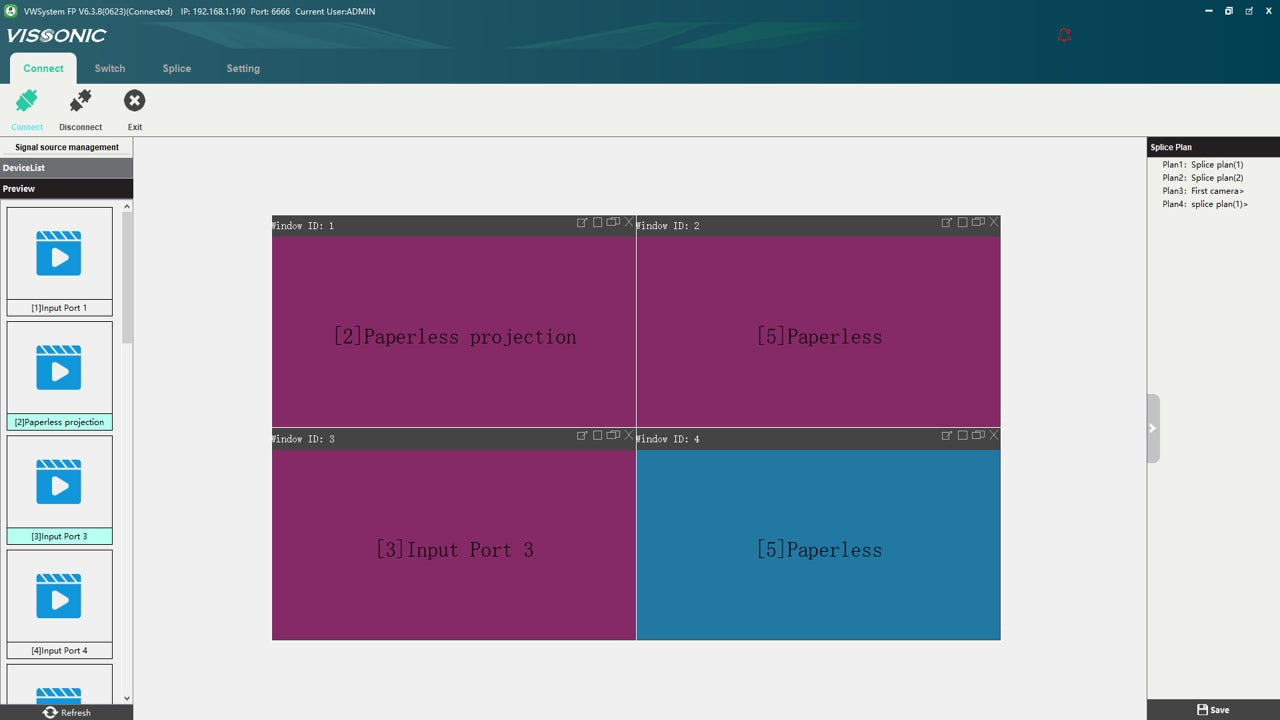The width and height of the screenshot is (1280, 720).
Task: Expand the Signal source management section
Action: pyautogui.click(x=66, y=147)
